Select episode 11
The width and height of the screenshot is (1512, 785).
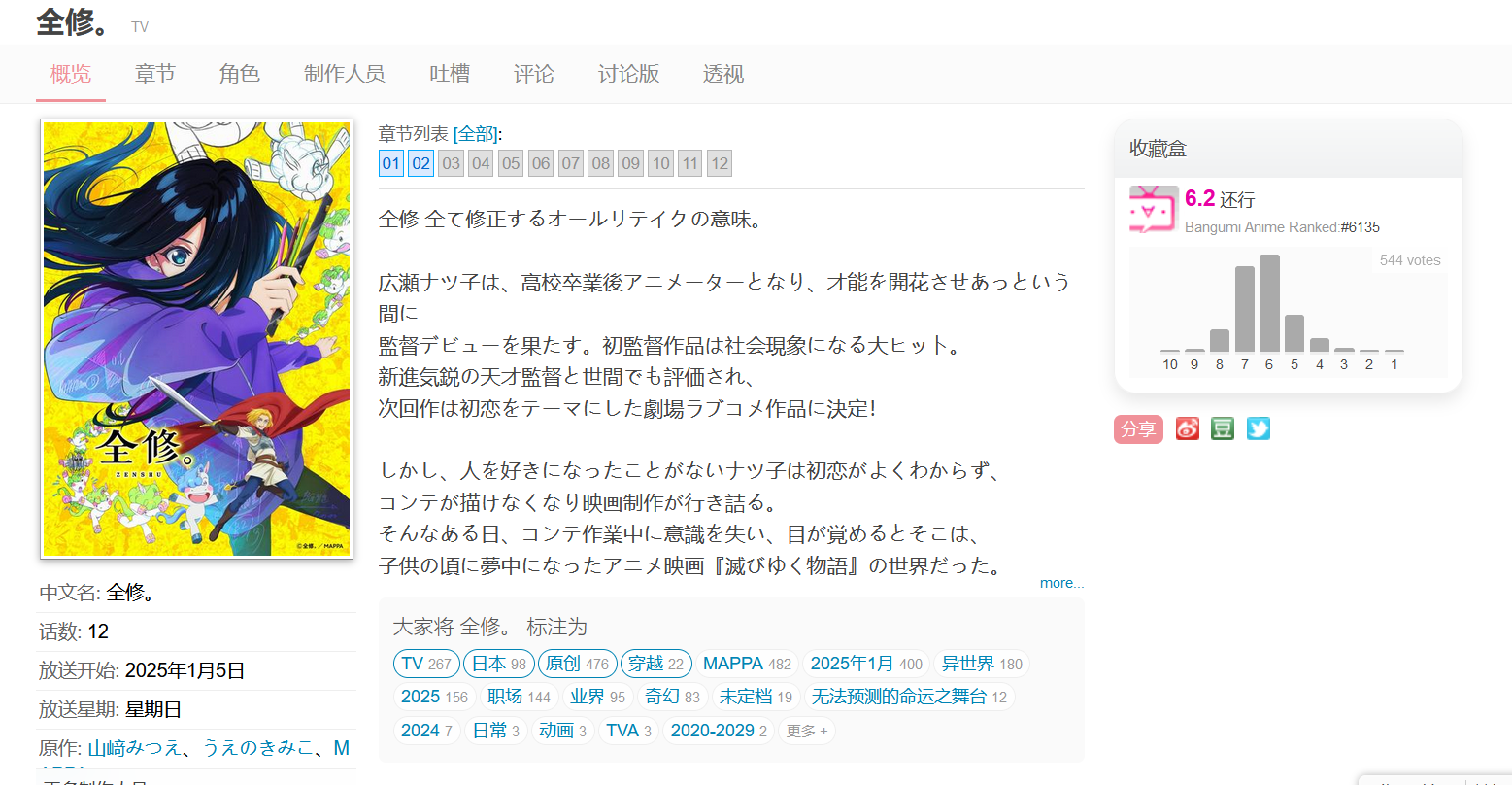(x=690, y=163)
